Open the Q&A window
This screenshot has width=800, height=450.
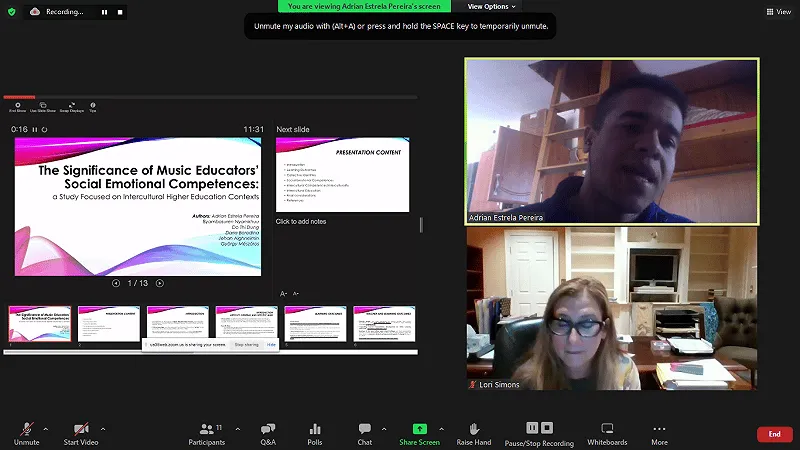pos(267,432)
